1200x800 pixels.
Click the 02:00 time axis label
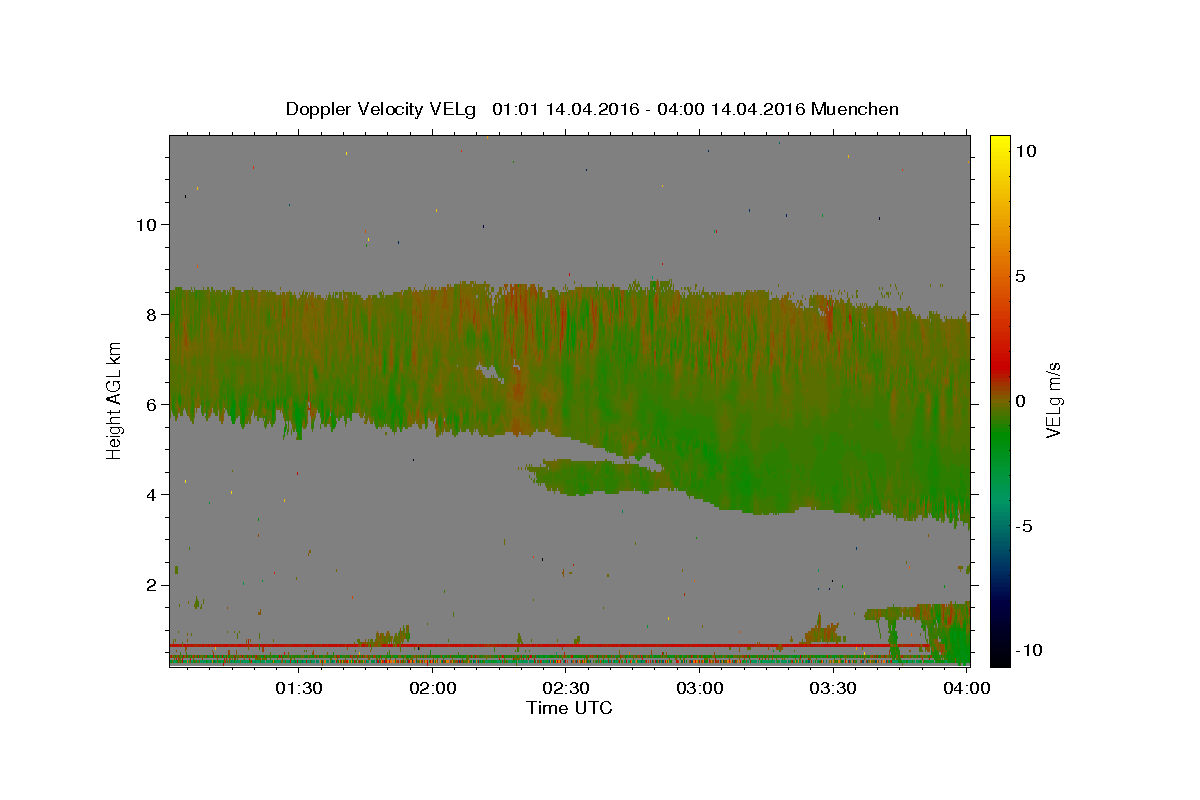(x=433, y=689)
